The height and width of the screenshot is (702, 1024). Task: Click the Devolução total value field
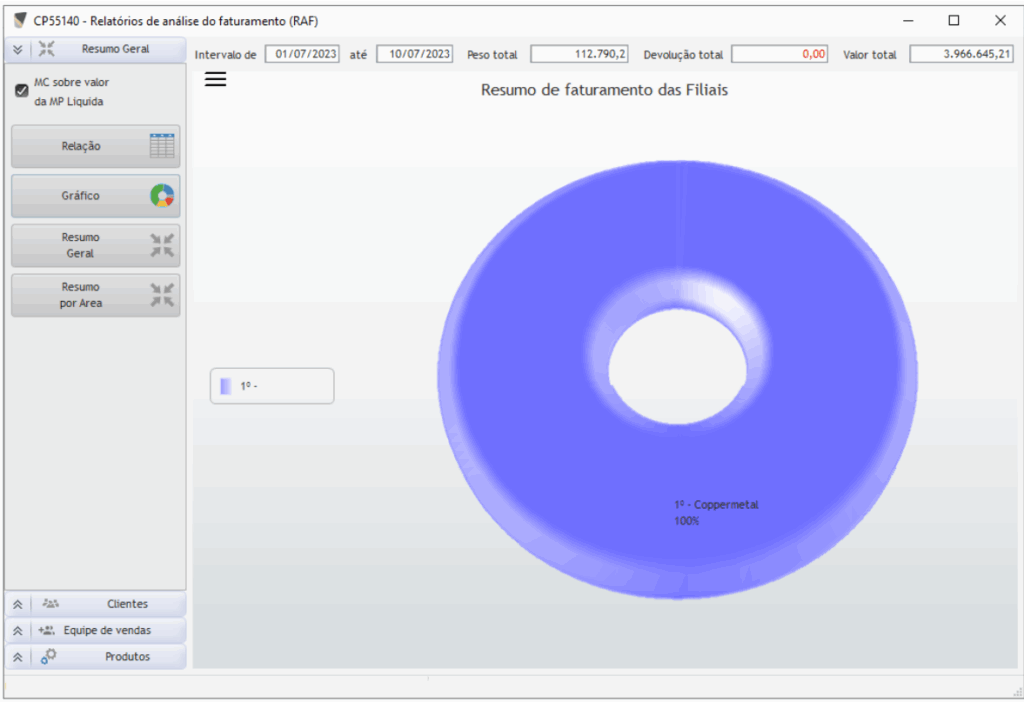coord(780,54)
